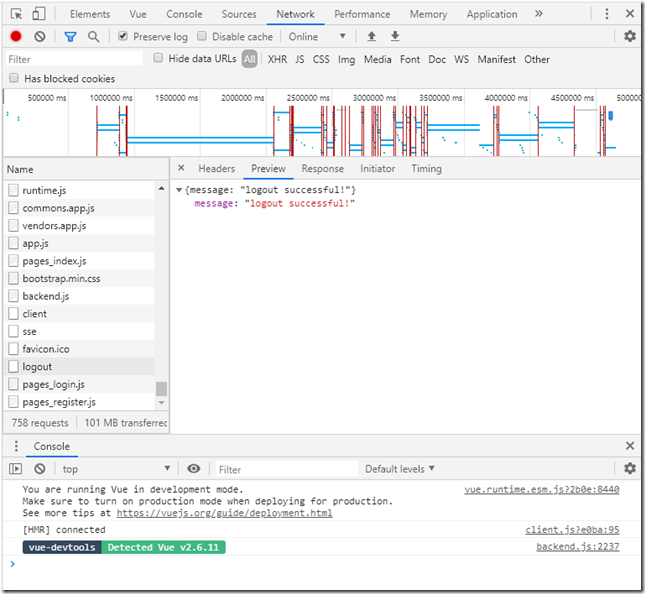Check Hide data URLs checkbox
The image size is (645, 594).
[158, 58]
